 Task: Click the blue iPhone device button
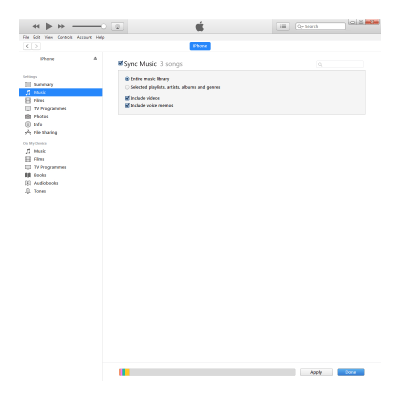click(200, 46)
